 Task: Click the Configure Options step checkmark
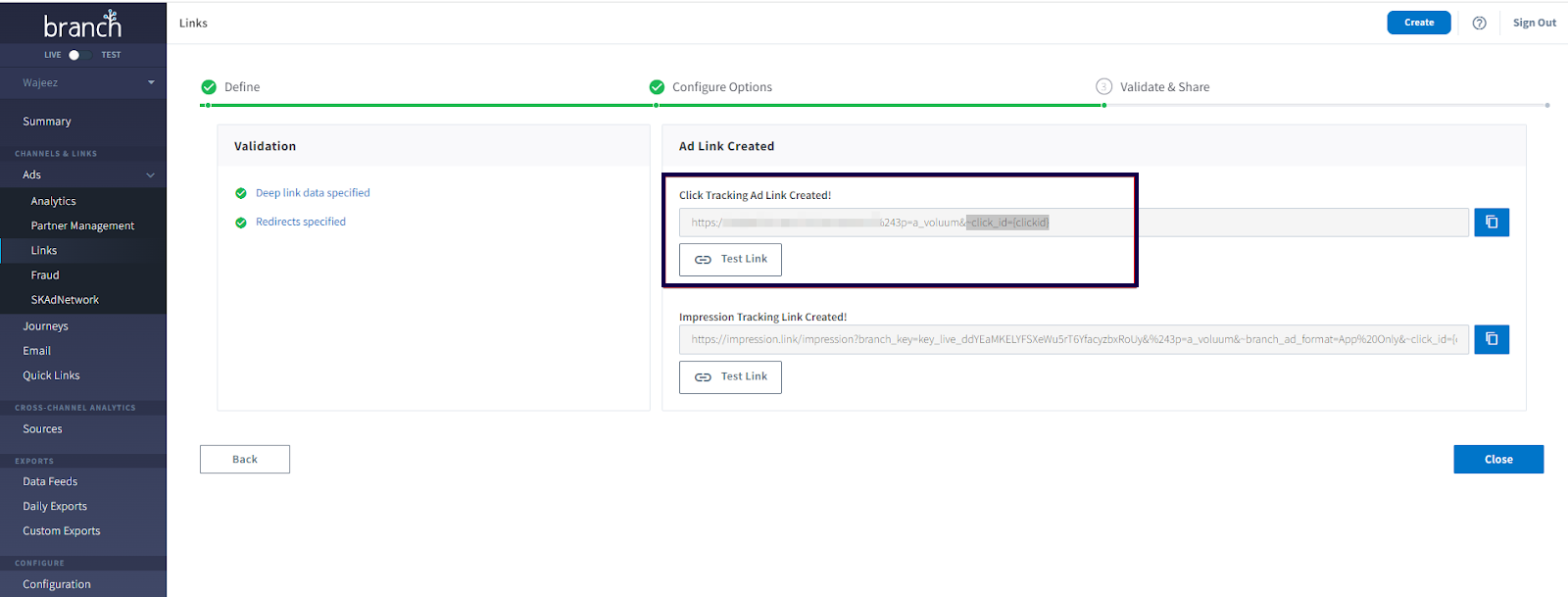click(657, 87)
